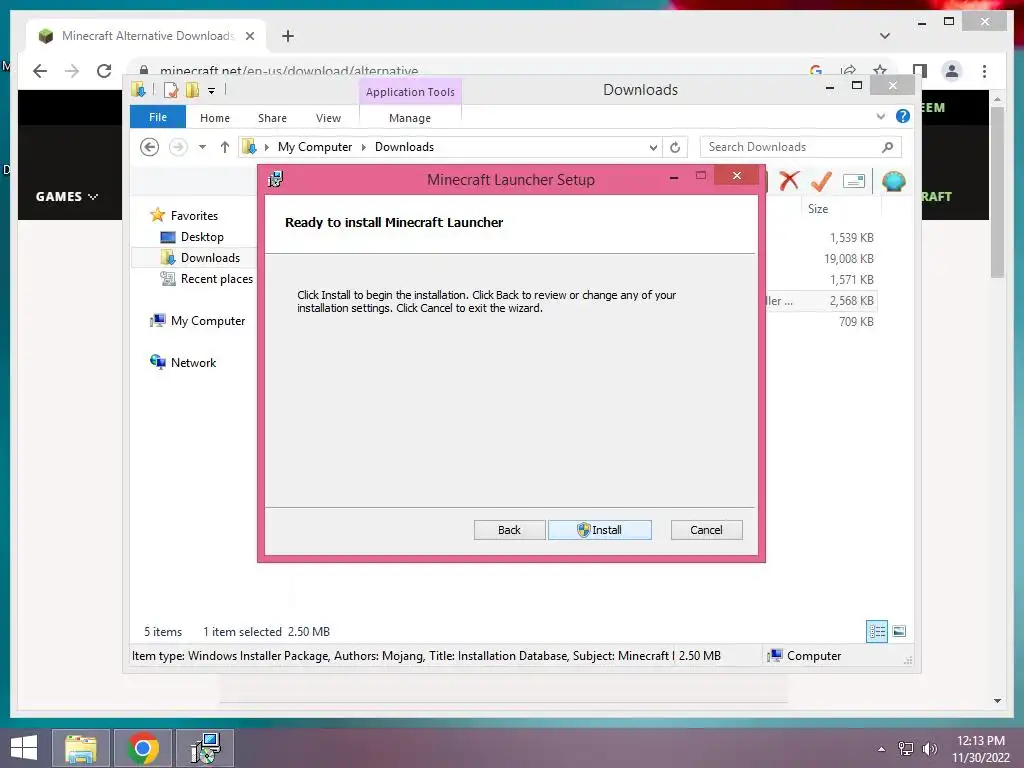Sort files by the Size column header
Image resolution: width=1024 pixels, height=768 pixels.
[818, 209]
